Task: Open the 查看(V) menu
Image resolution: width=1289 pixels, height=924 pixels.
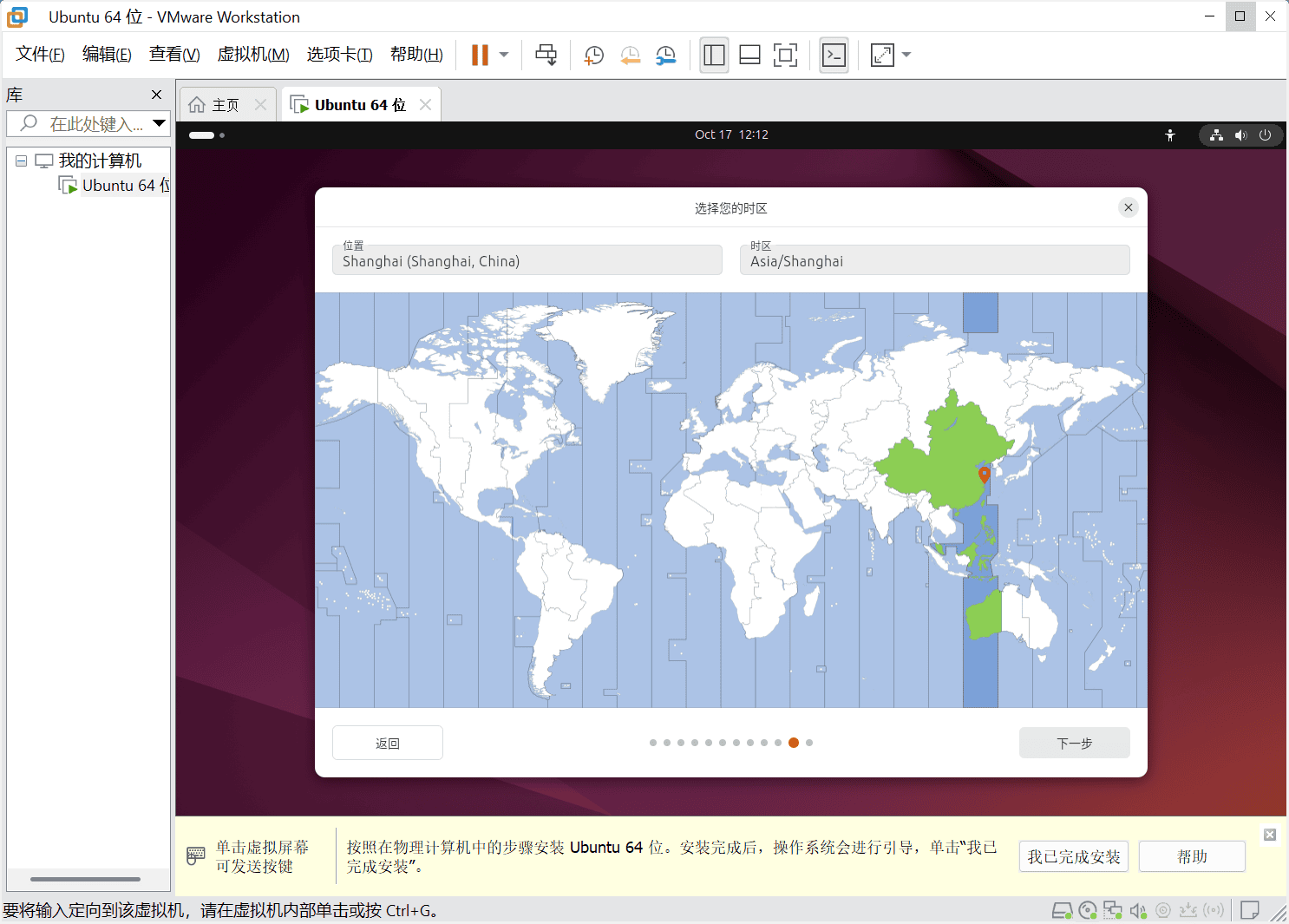Action: point(174,55)
